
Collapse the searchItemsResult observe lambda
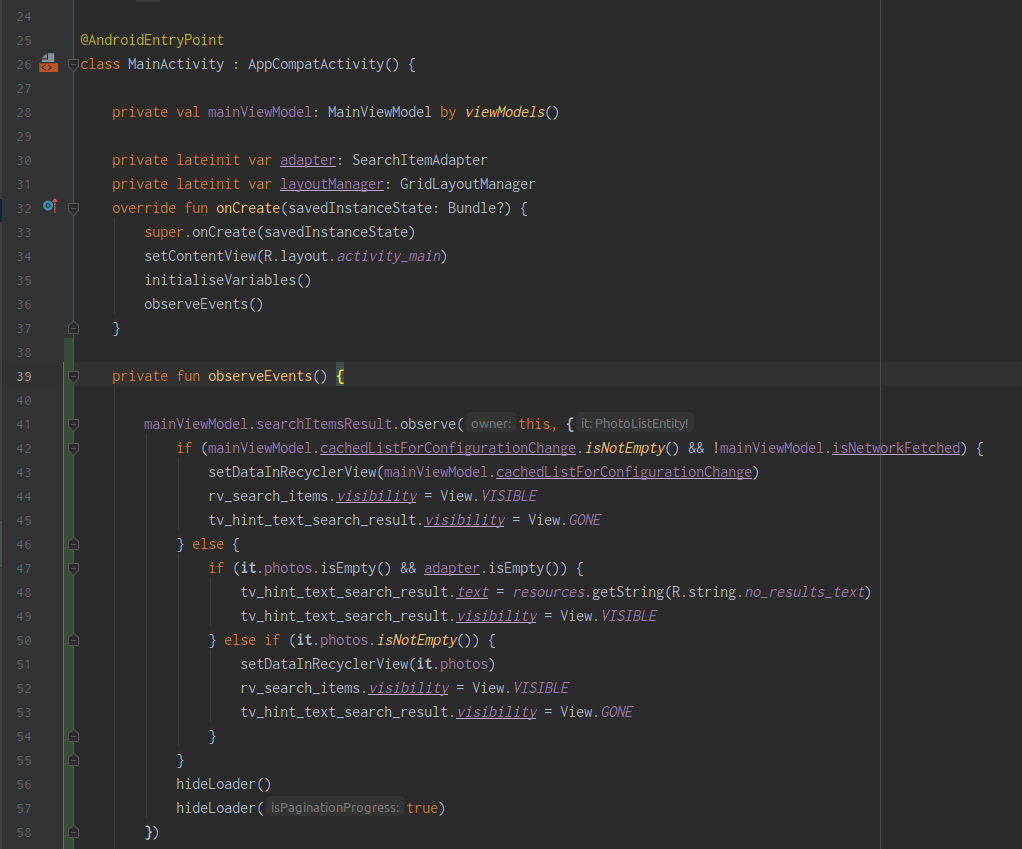click(x=71, y=423)
